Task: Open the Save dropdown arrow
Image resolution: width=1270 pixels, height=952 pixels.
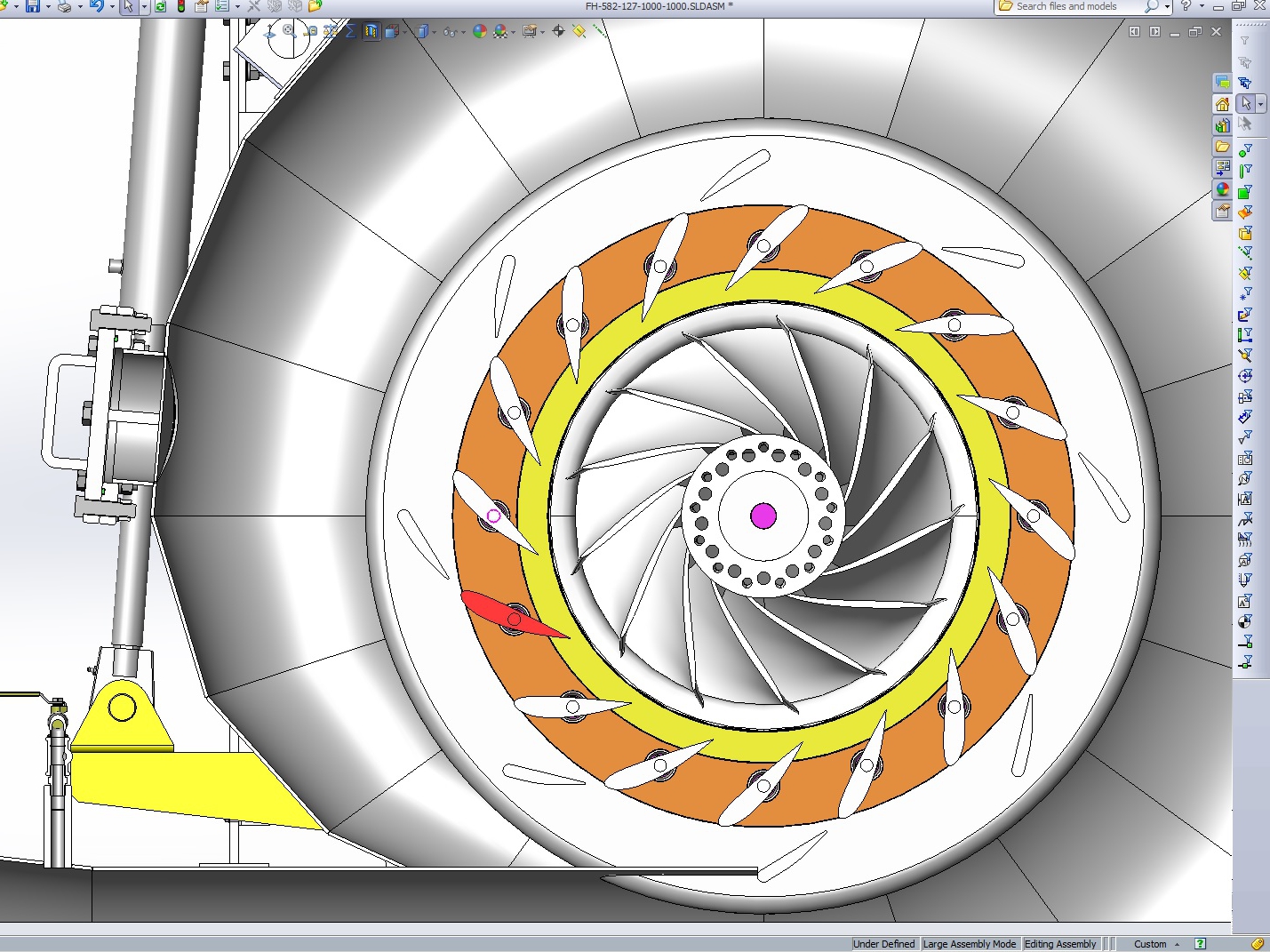Action: click(x=48, y=7)
